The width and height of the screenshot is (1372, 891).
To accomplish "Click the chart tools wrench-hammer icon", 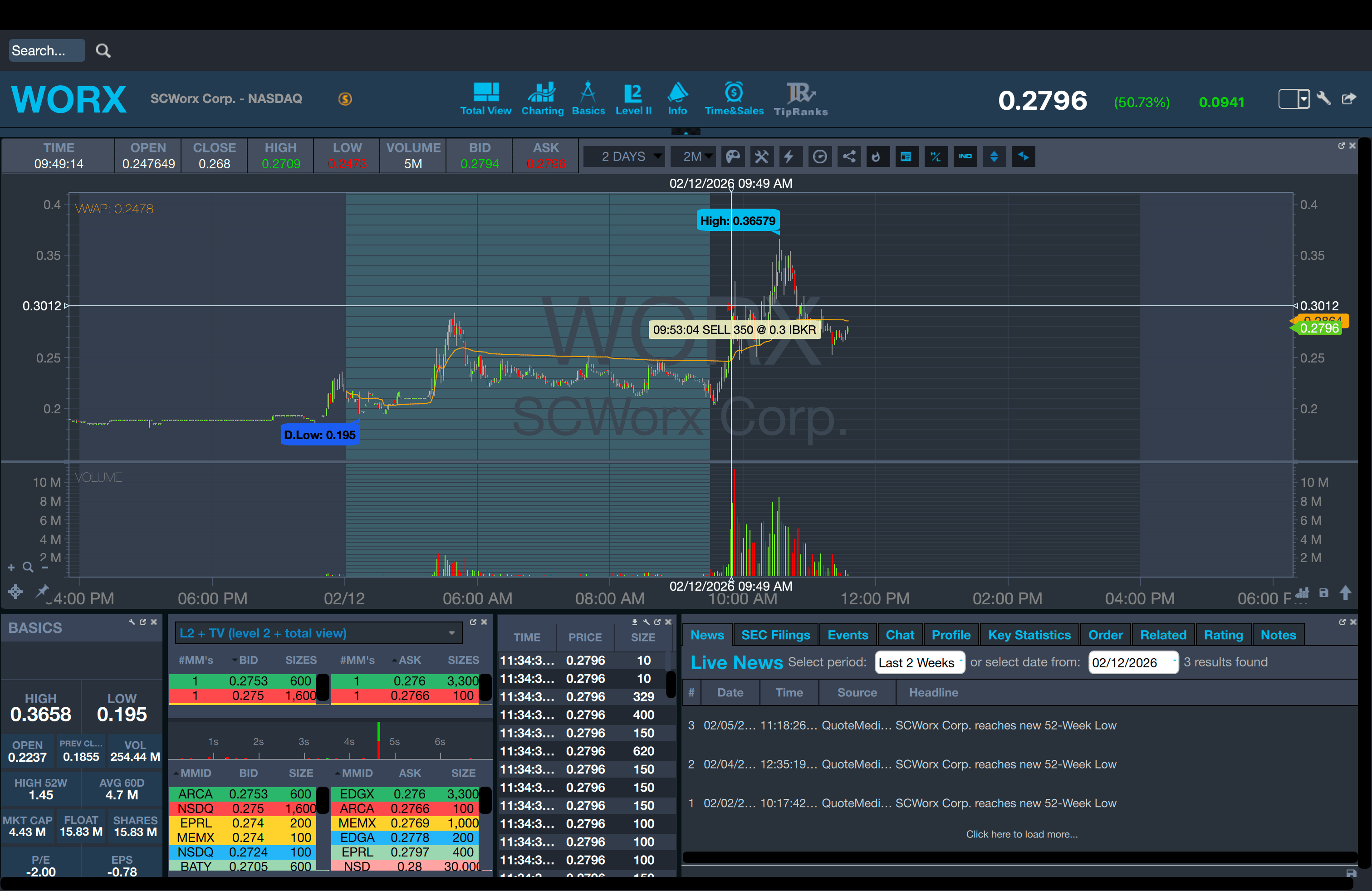I will pyautogui.click(x=761, y=157).
